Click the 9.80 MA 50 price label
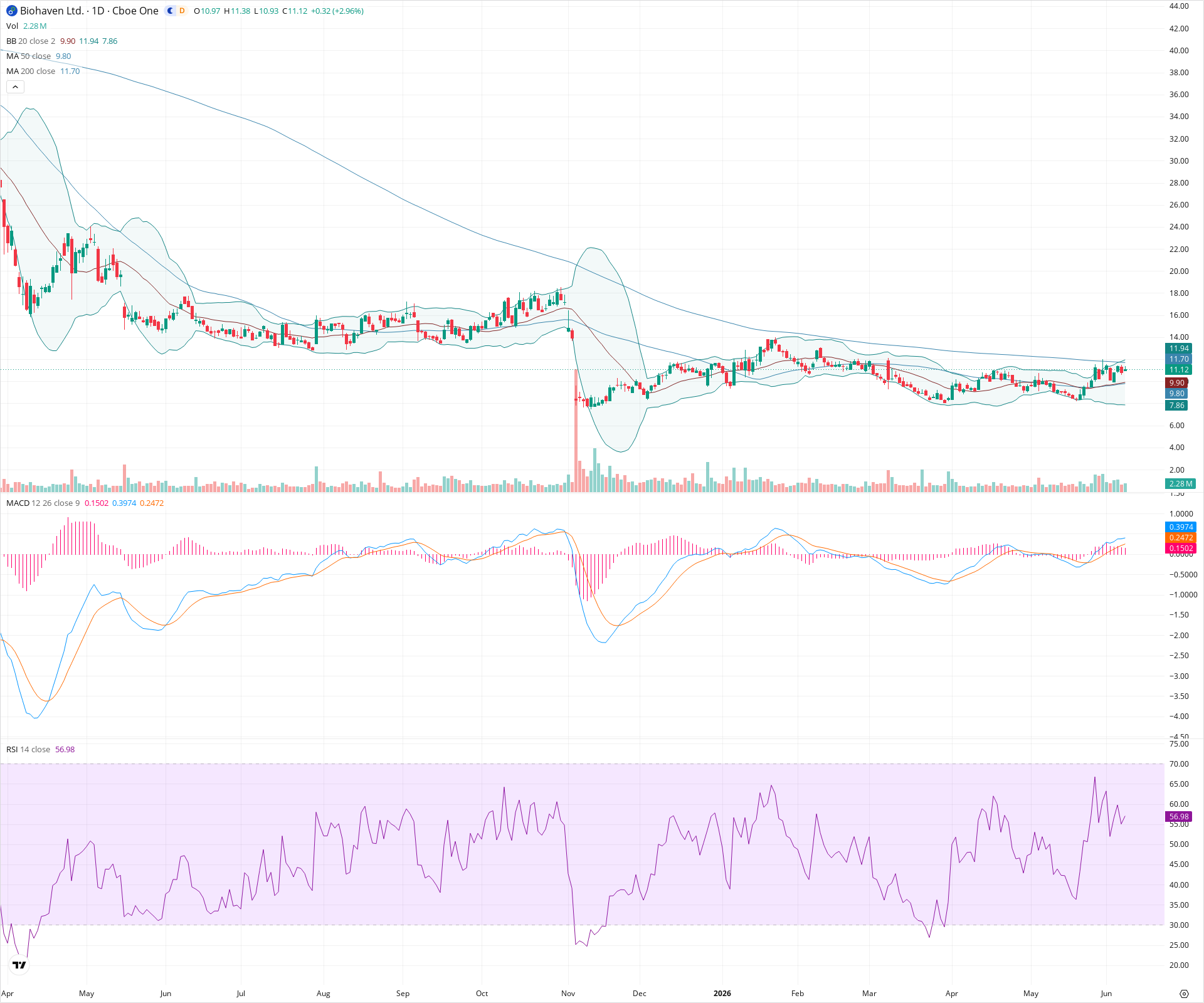 click(x=1177, y=394)
